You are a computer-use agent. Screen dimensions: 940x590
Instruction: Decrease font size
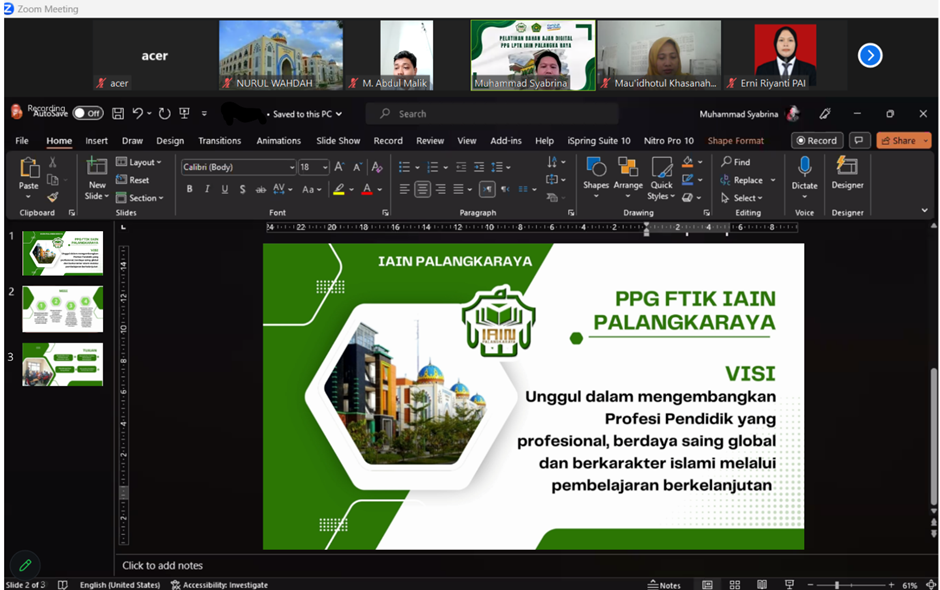click(357, 167)
